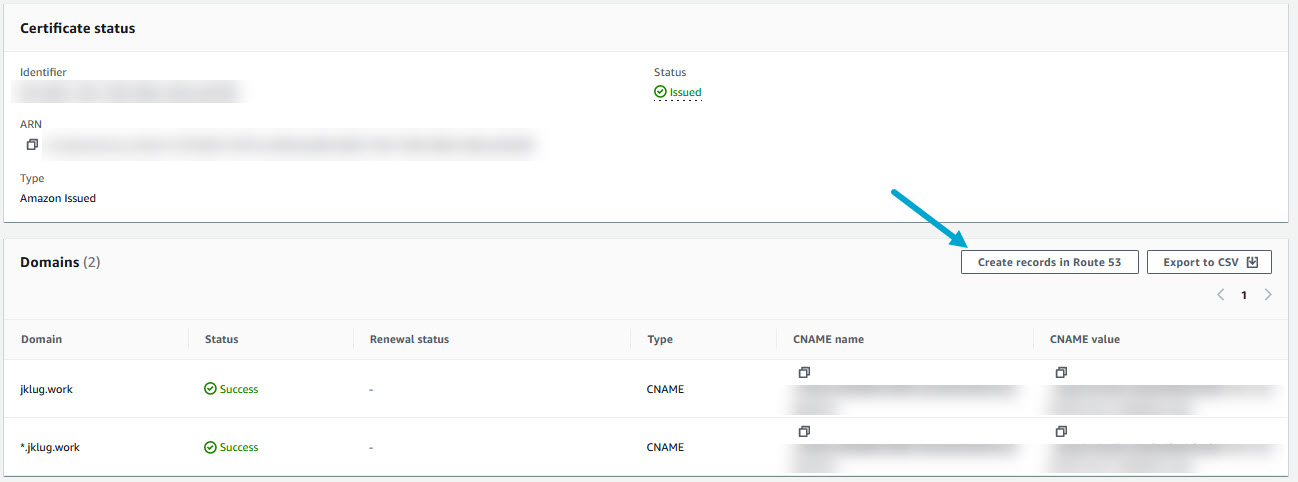Click the Type column header
1298x482 pixels.
click(x=659, y=339)
